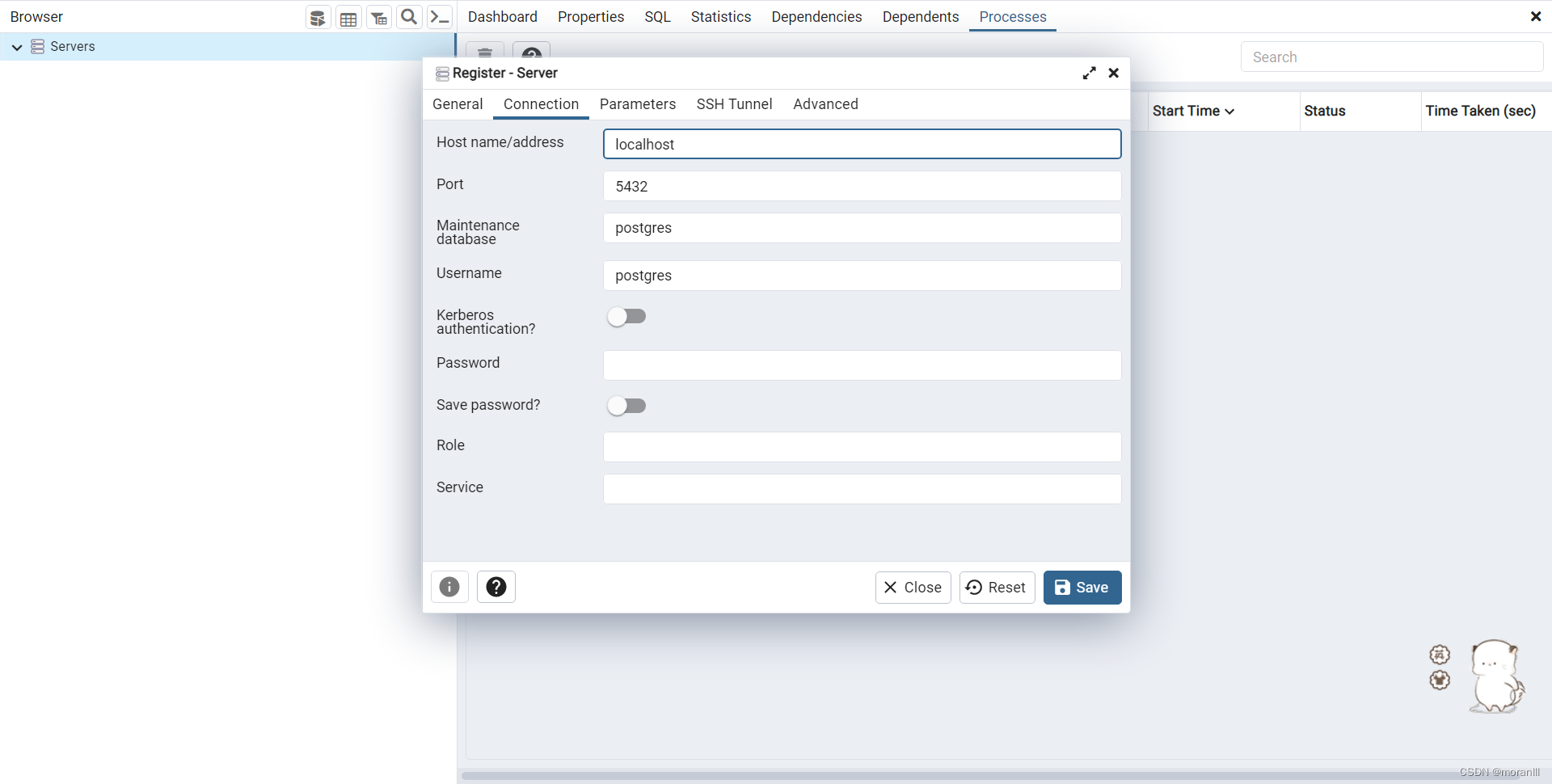Viewport: 1552px width, 784px height.
Task: Open the Advanced tab
Action: [825, 104]
